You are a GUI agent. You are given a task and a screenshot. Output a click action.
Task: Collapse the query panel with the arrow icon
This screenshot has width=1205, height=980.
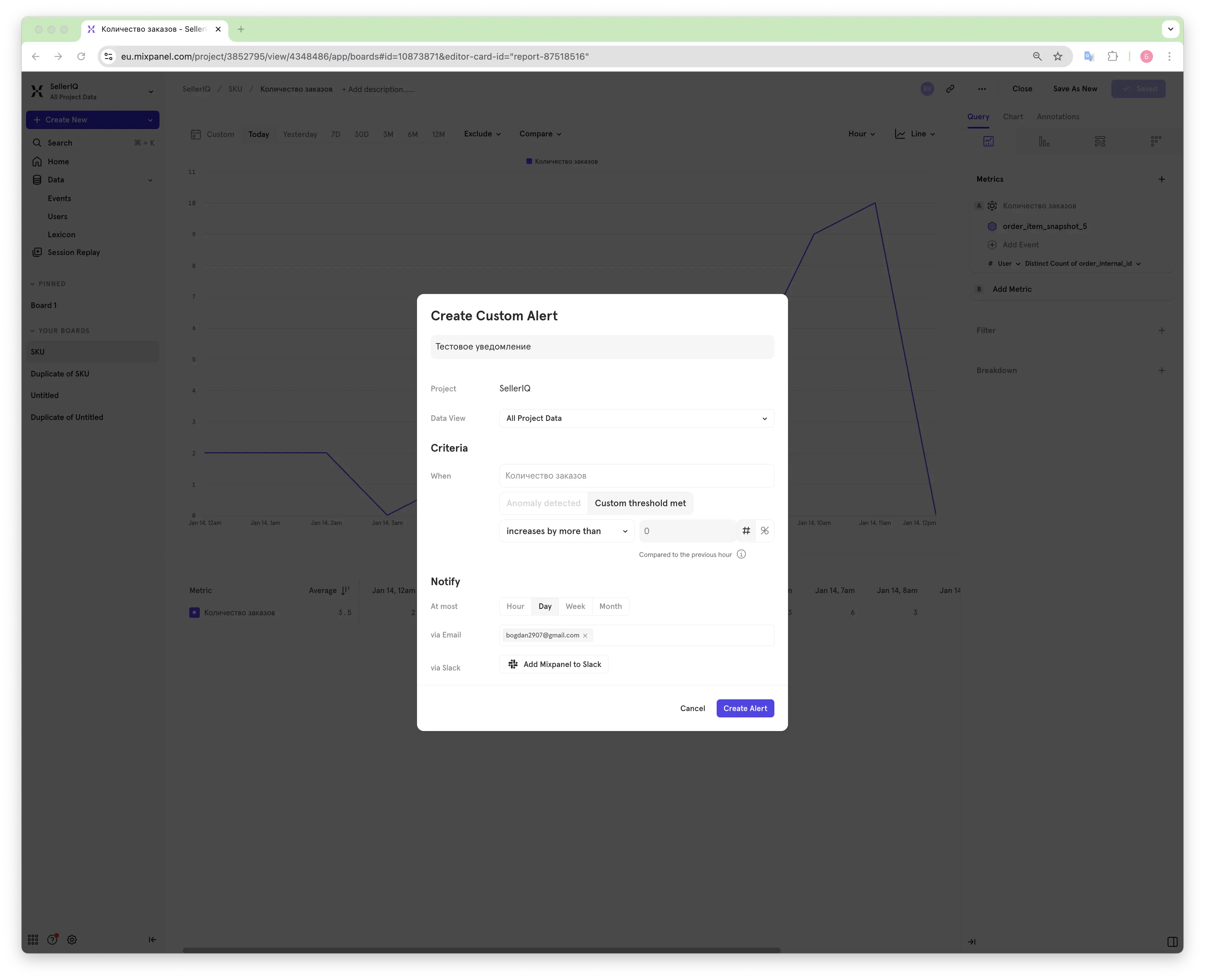[972, 942]
